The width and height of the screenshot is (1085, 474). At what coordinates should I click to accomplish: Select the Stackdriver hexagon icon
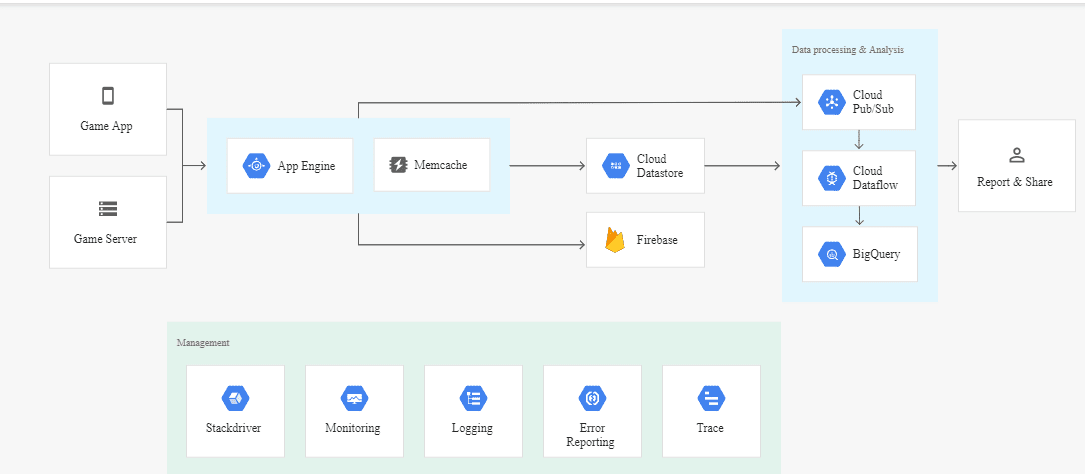coord(235,398)
